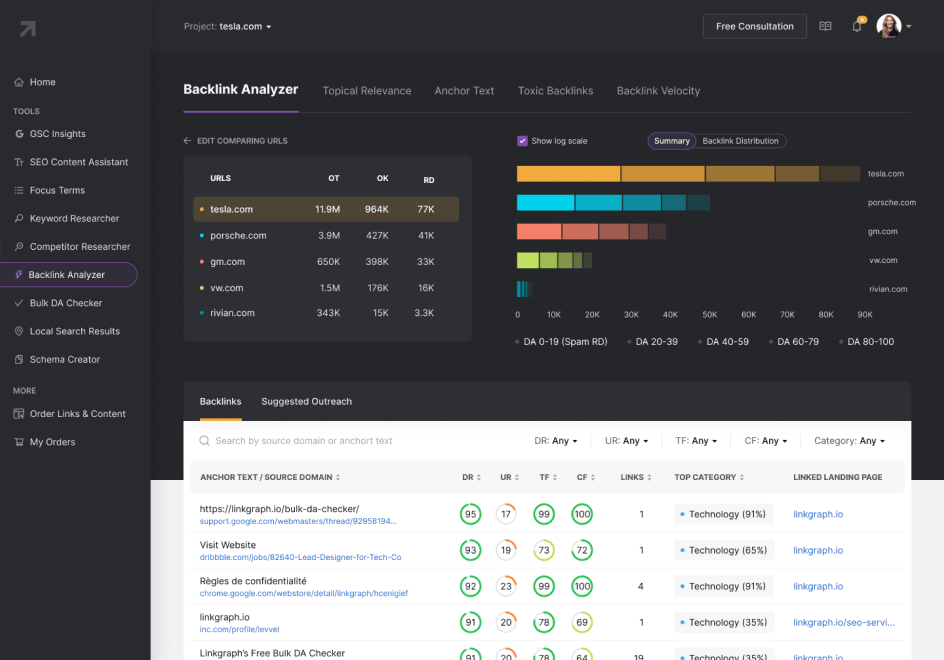This screenshot has height=660, width=944.
Task: Click the Keyword Researcher magnifier icon
Action: pyautogui.click(x=19, y=218)
